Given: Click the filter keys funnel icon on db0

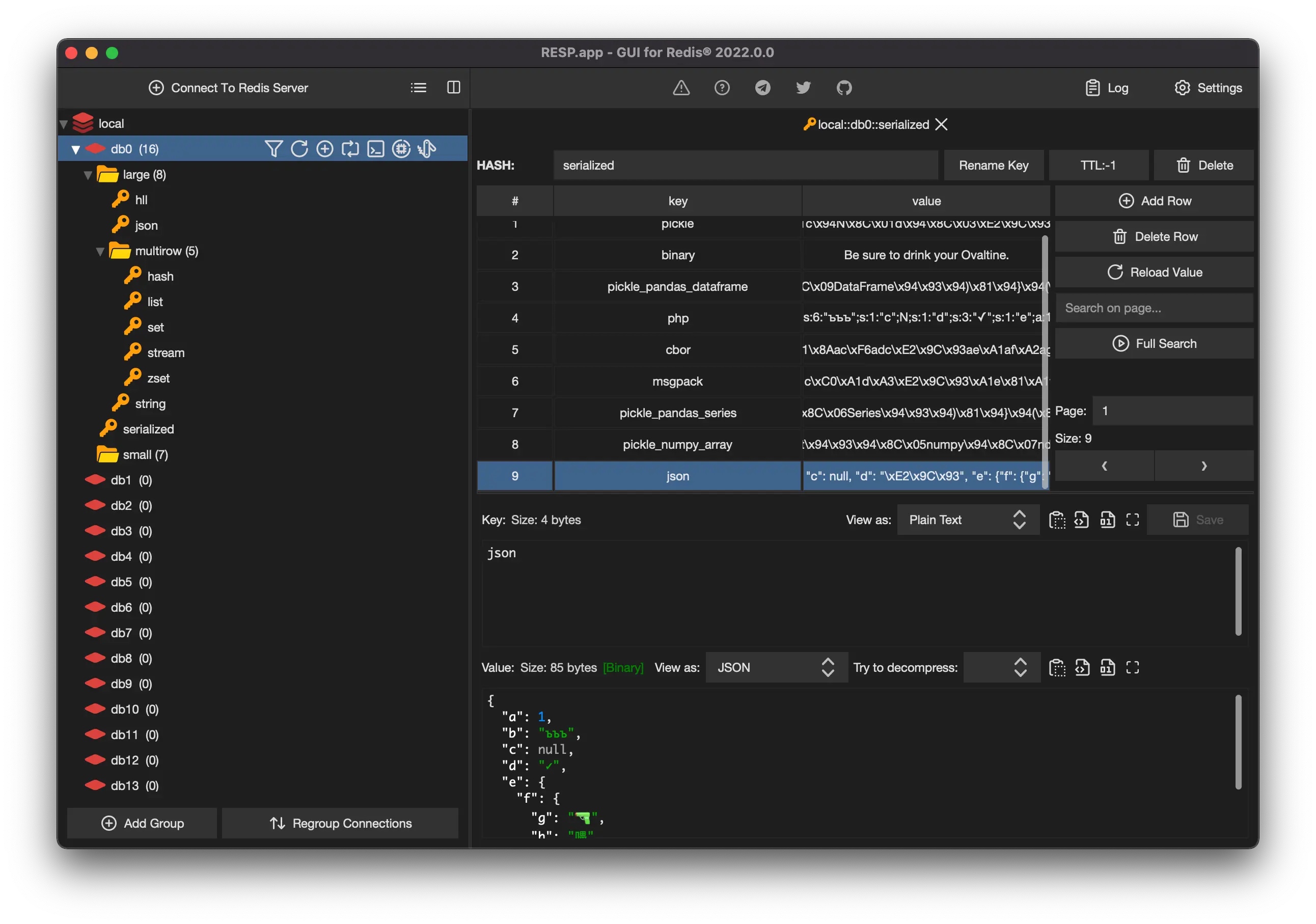Looking at the screenshot, I should click(x=273, y=149).
